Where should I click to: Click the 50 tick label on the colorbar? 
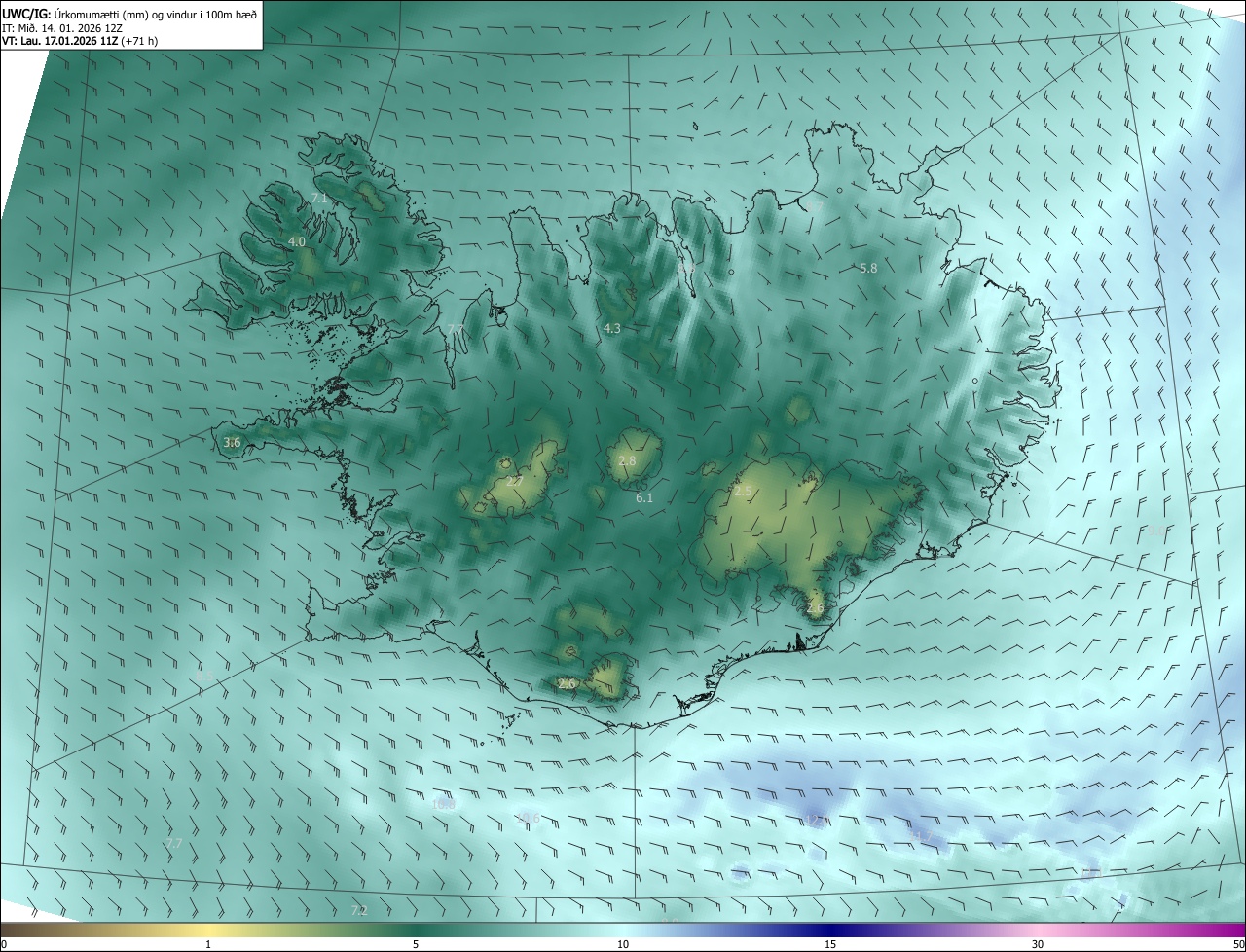pos(1238,944)
